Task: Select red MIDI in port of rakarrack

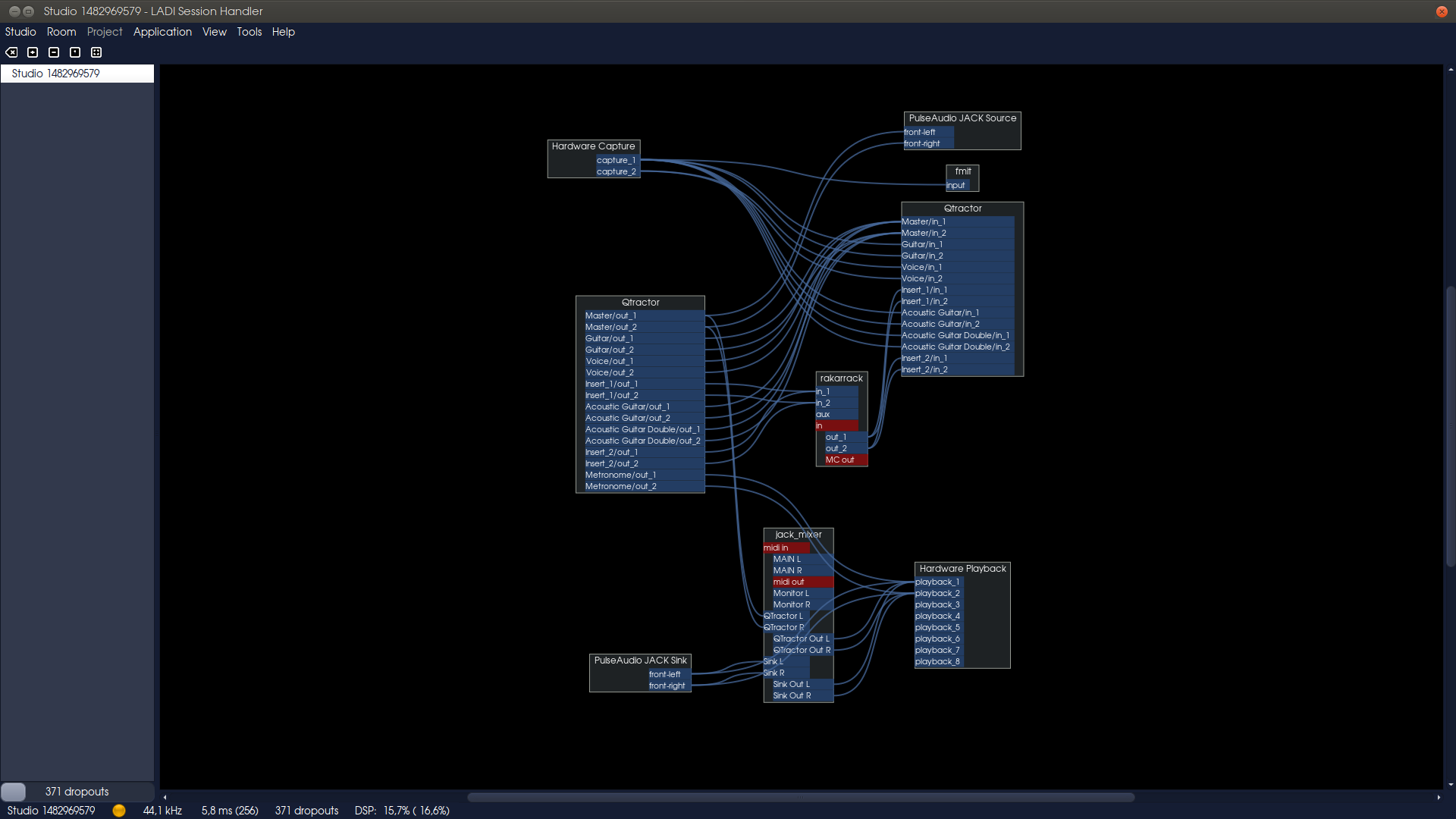Action: pyautogui.click(x=836, y=425)
